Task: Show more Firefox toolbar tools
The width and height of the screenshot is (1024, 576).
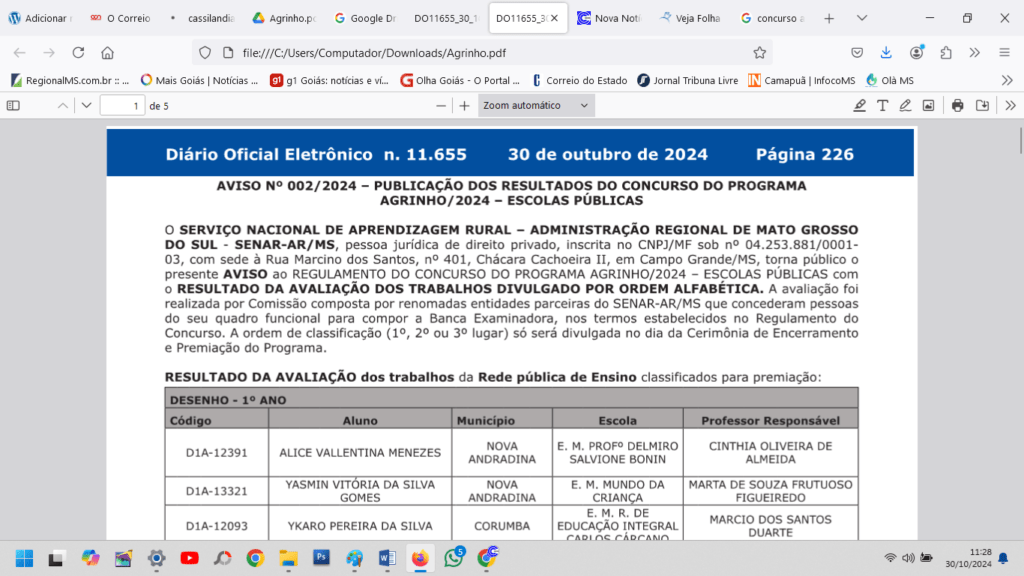Action: pos(975,53)
